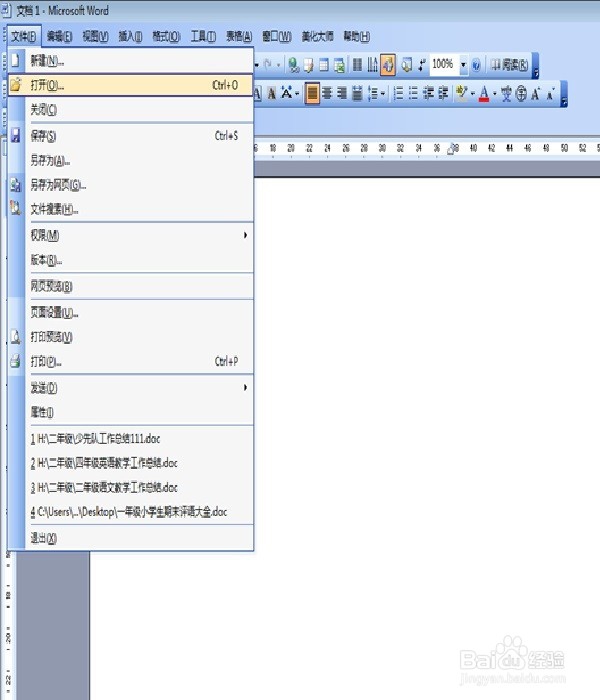
Task: Open the Line Spacing dropdown arrow
Action: tap(383, 94)
